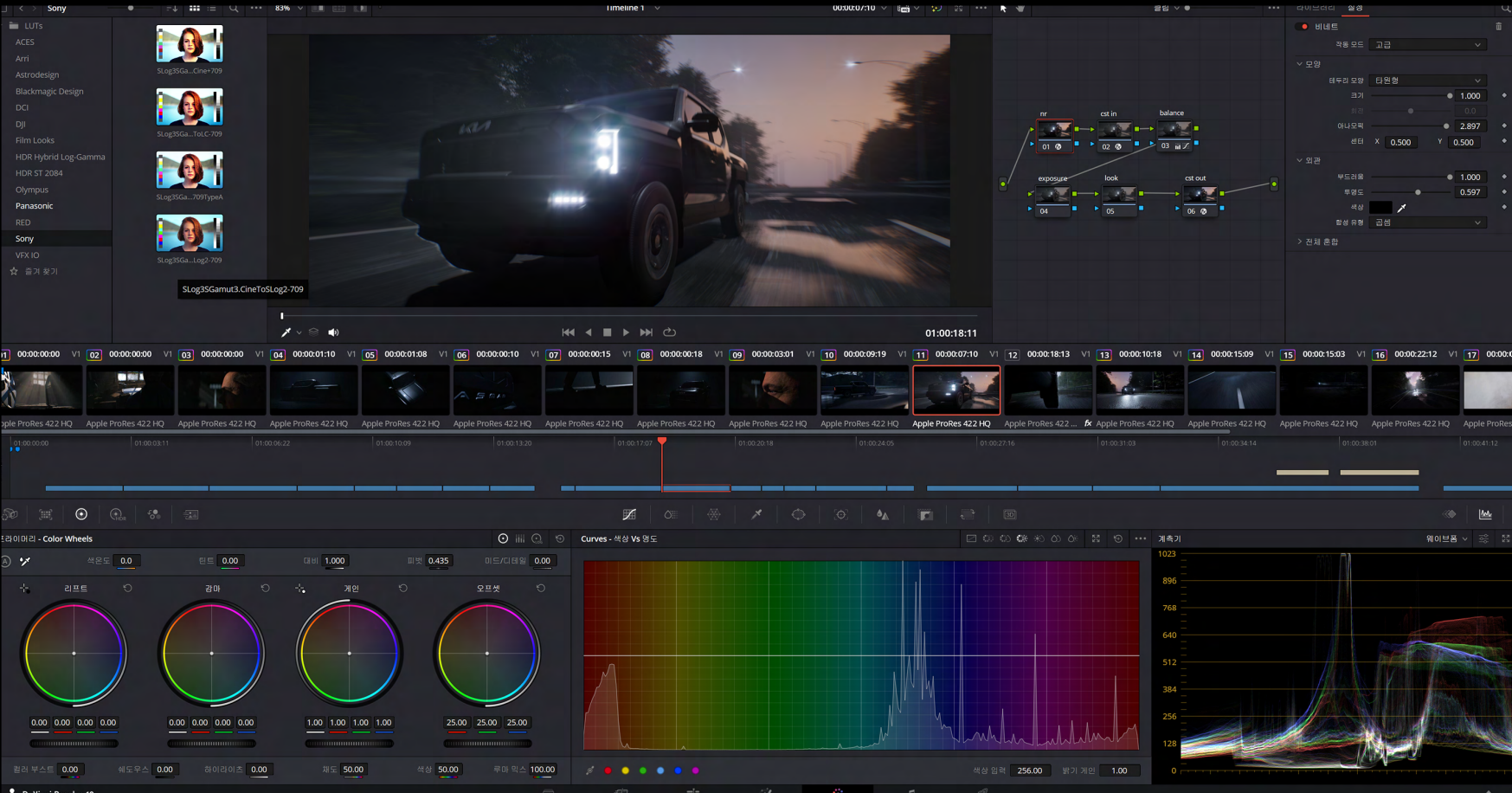
Task: Open the composite type dropdown
Action: click(1428, 222)
